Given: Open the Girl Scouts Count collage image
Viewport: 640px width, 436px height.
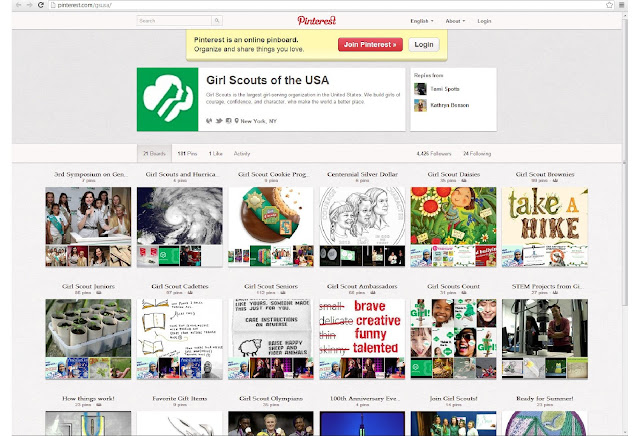Looking at the screenshot, I should point(453,328).
